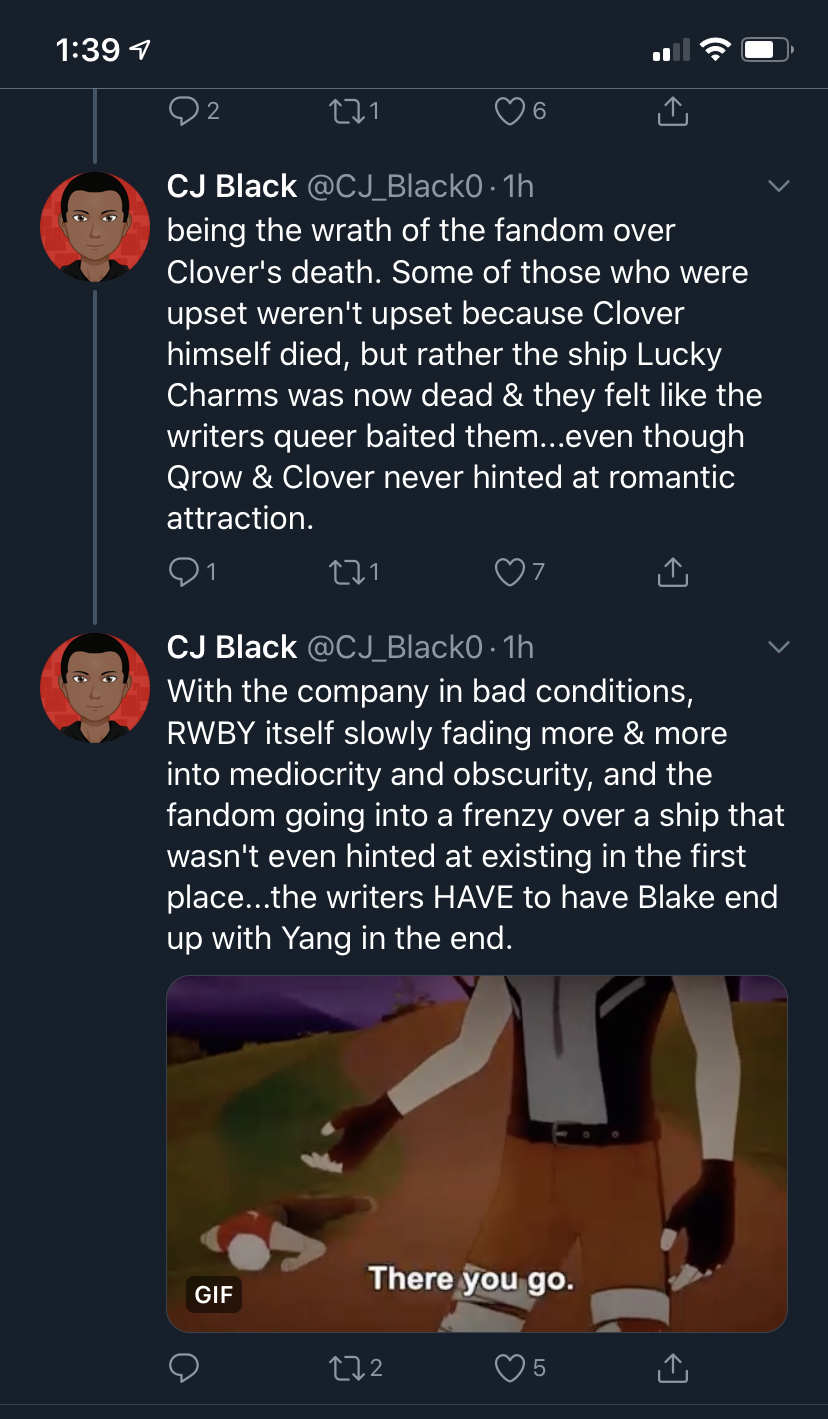Visit the @CJ_Black0 handle on the RWBY tweet
828x1419 pixels.
coord(395,647)
